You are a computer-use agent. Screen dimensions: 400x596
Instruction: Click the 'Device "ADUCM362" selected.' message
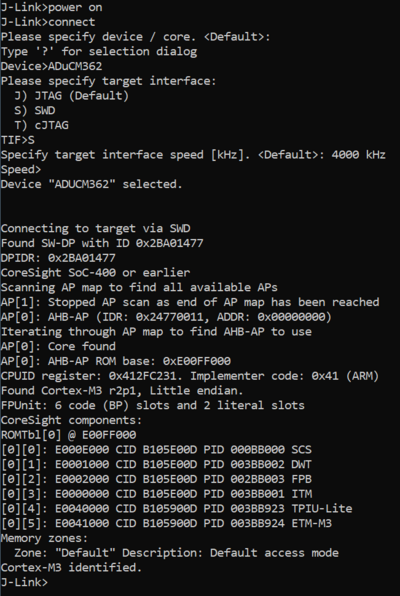[92, 184]
